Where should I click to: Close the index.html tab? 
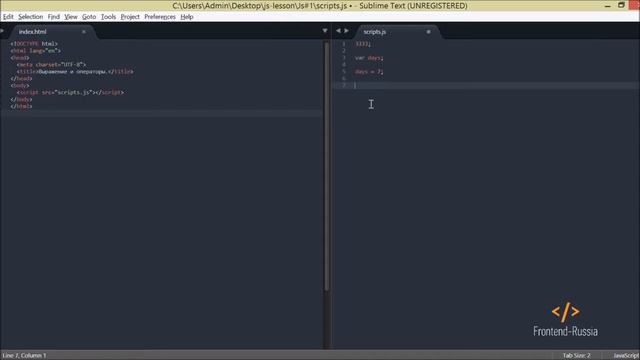point(84,32)
